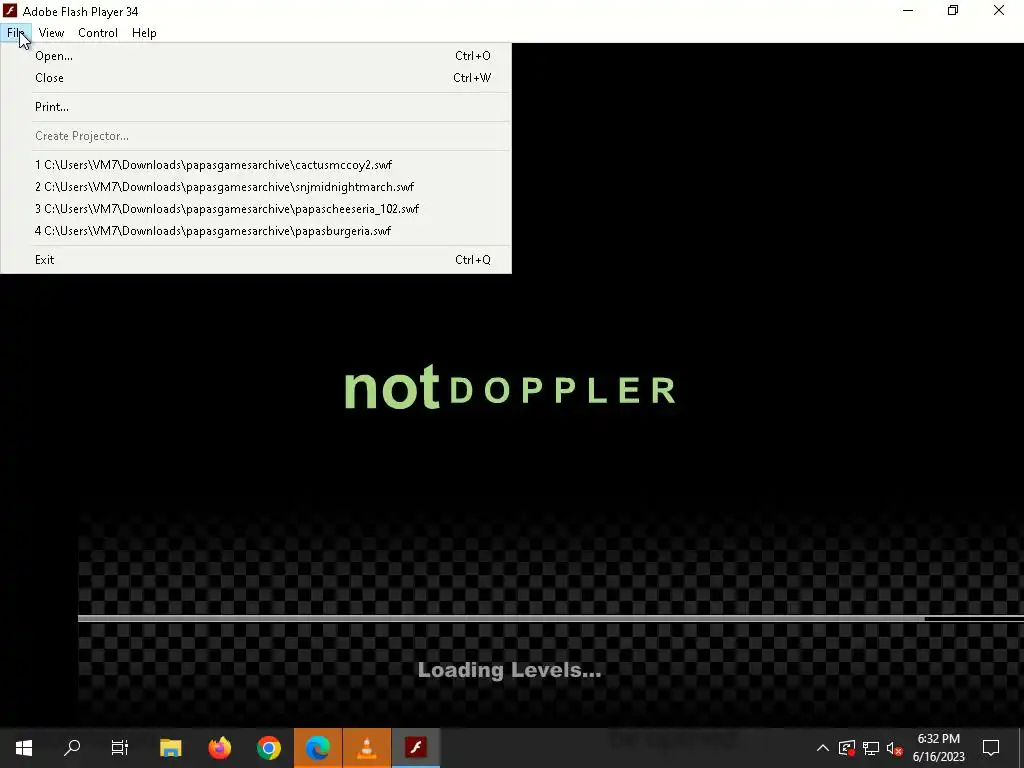This screenshot has height=768, width=1024.
Task: Open recent file papasburgeria.swf
Action: pyautogui.click(x=255, y=231)
